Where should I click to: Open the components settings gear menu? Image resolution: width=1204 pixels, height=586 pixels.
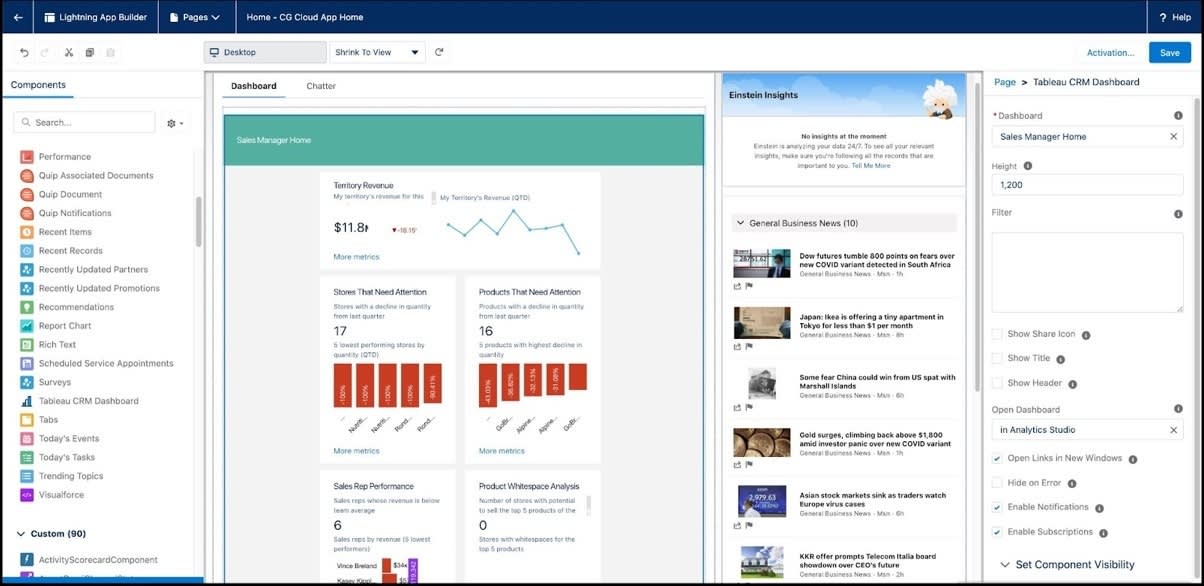pyautogui.click(x=176, y=123)
